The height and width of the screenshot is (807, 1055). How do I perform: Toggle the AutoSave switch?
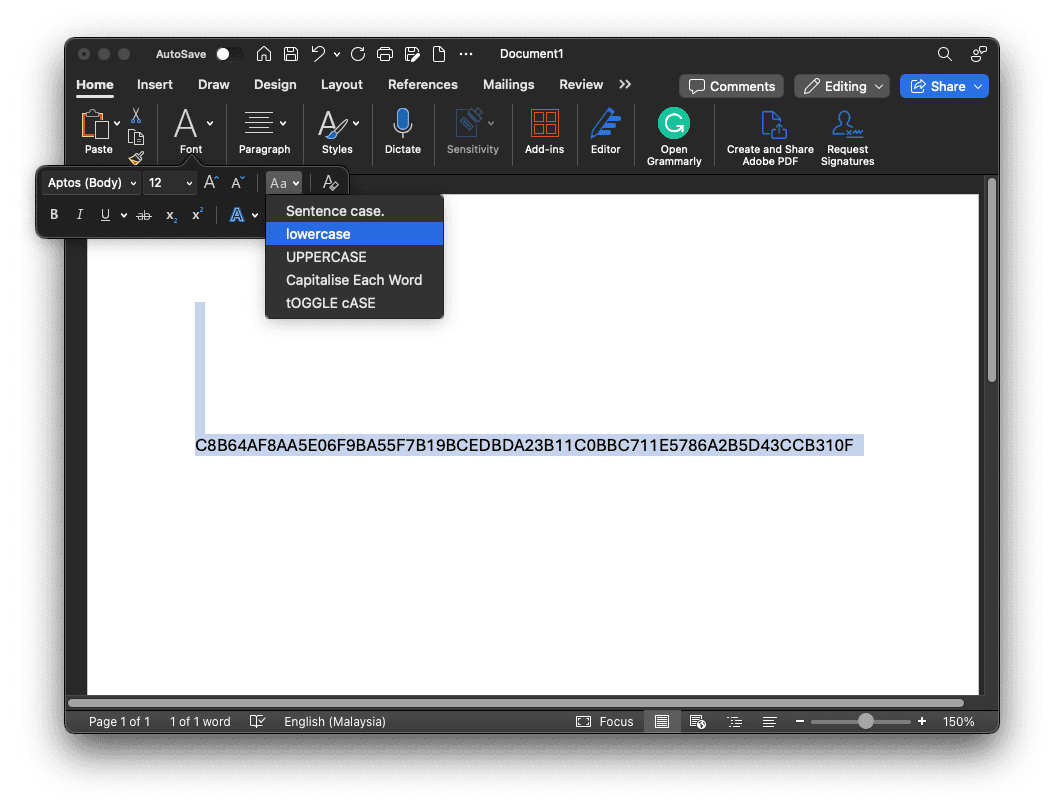[224, 54]
